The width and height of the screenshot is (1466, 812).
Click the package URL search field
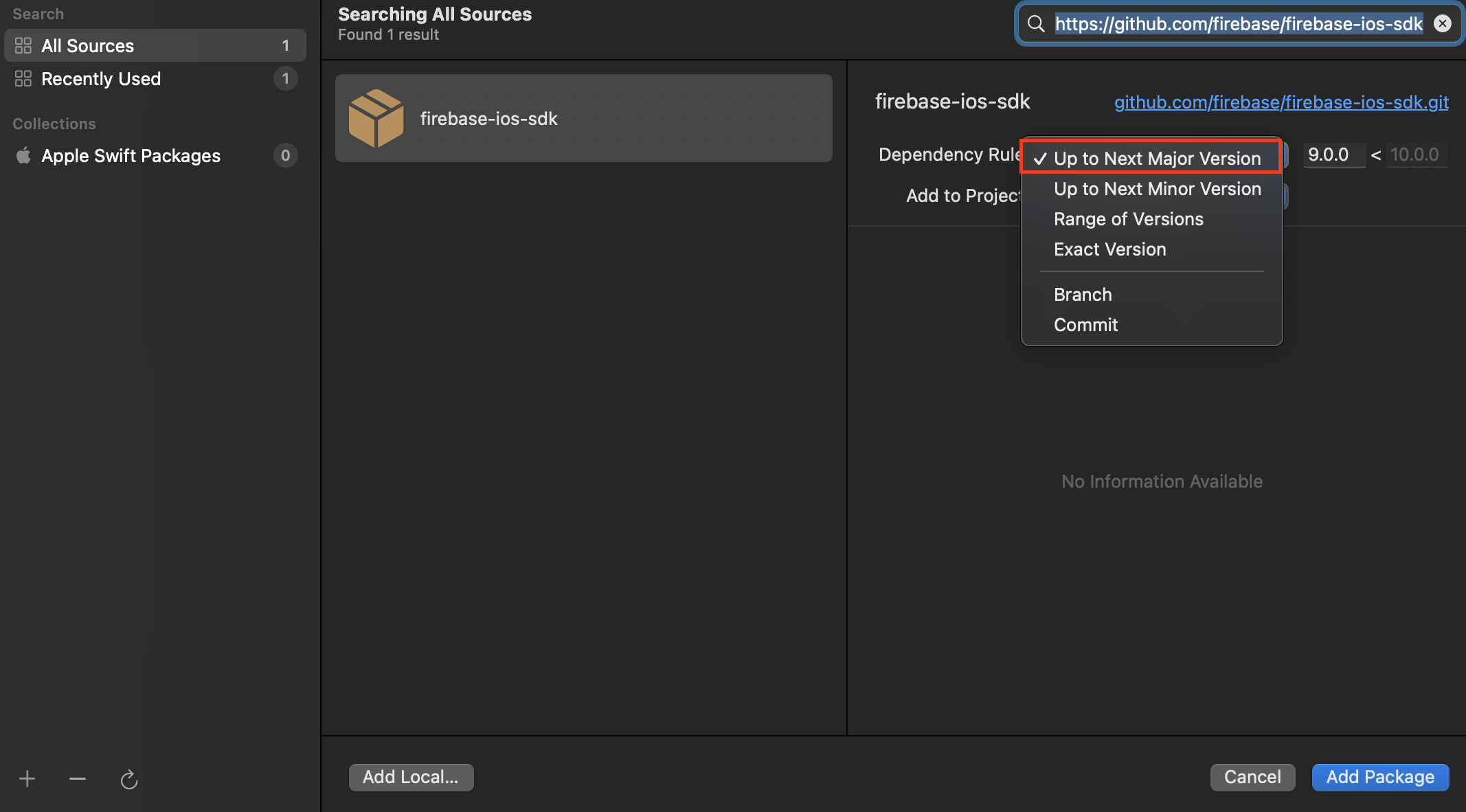tap(1239, 24)
